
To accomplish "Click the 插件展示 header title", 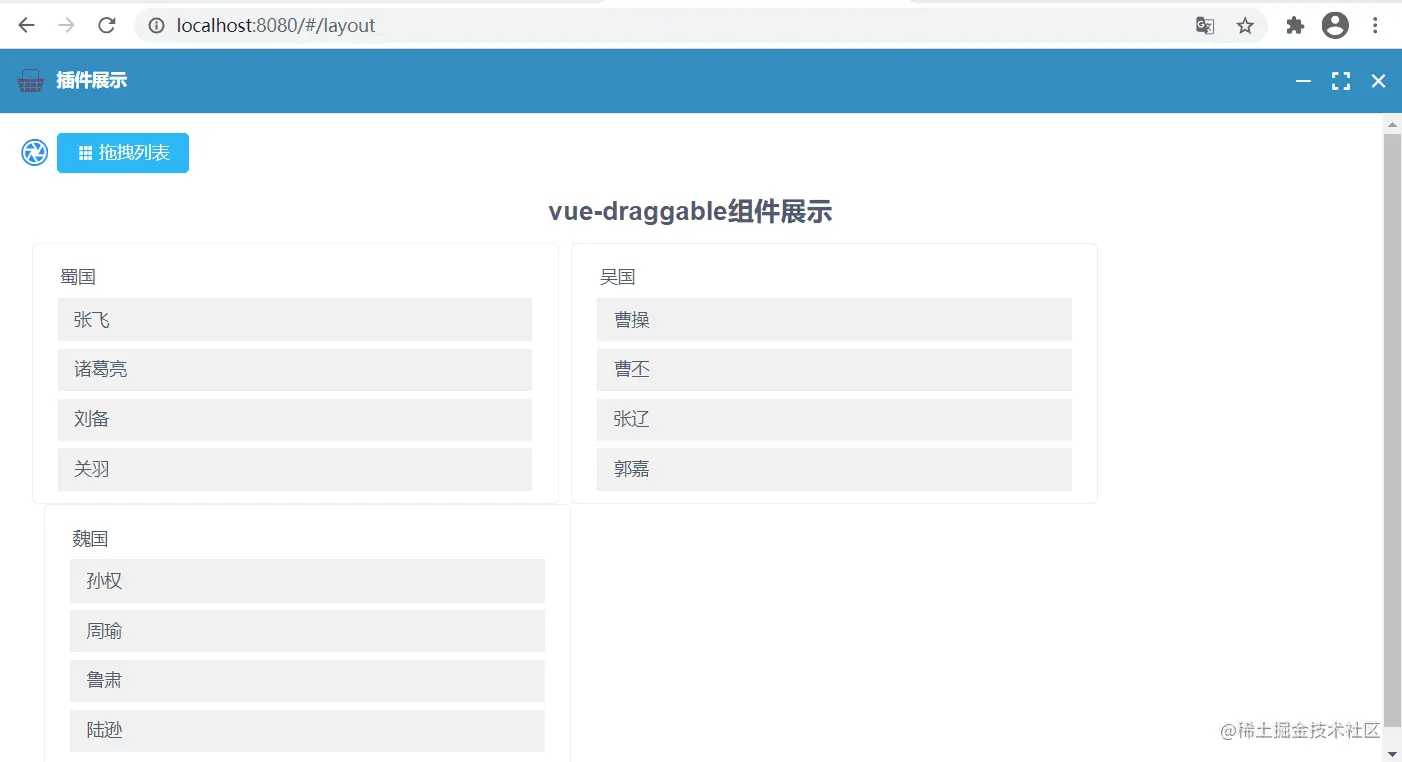I will click(x=92, y=81).
